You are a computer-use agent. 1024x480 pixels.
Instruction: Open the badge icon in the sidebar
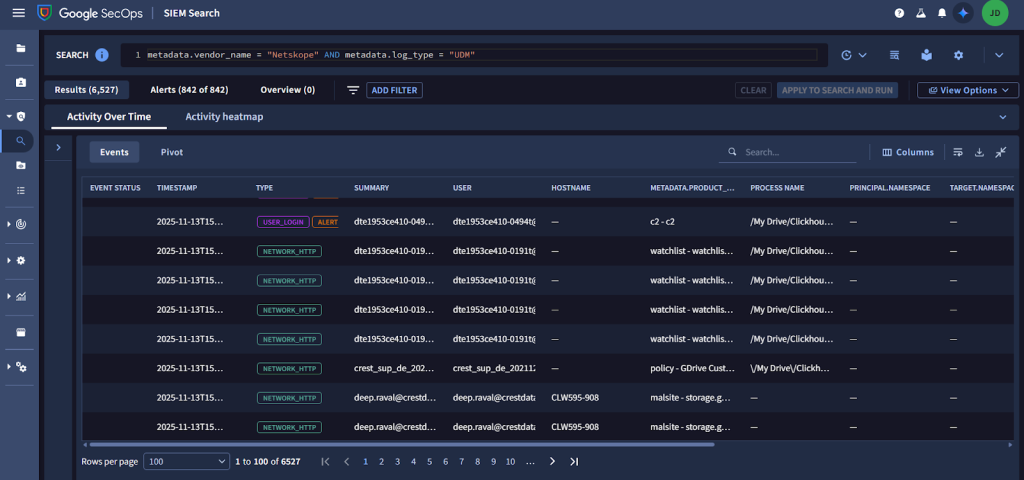(x=21, y=82)
